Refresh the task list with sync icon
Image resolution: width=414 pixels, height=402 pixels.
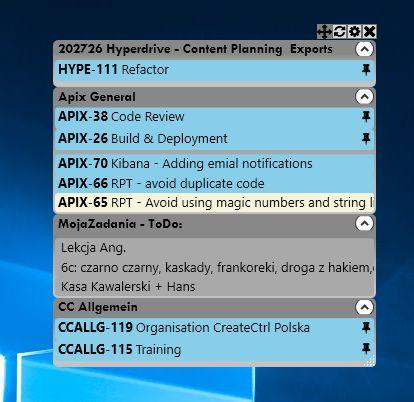click(339, 32)
